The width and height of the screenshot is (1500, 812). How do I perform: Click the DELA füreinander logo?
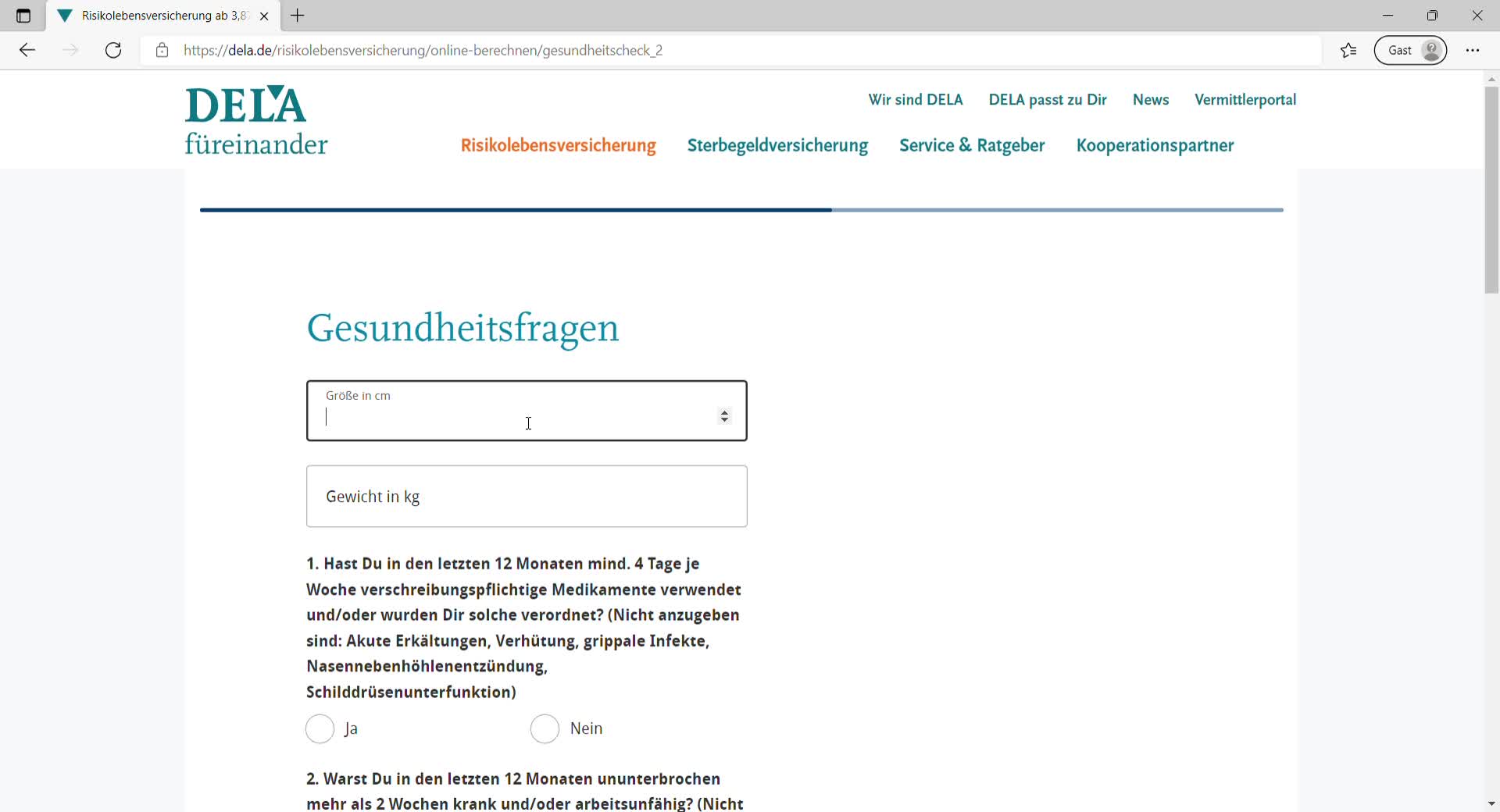pyautogui.click(x=255, y=121)
